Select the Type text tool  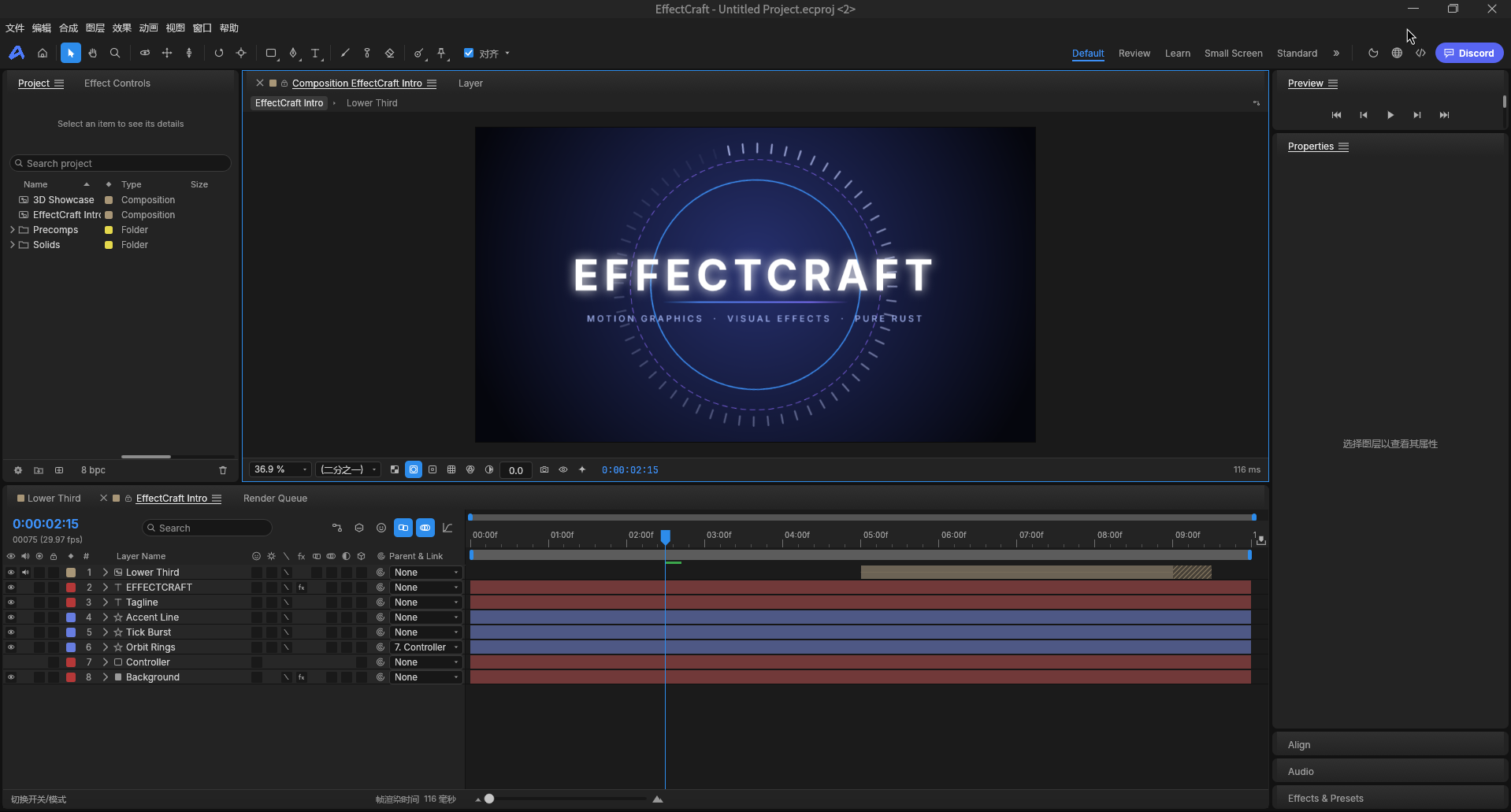click(315, 53)
